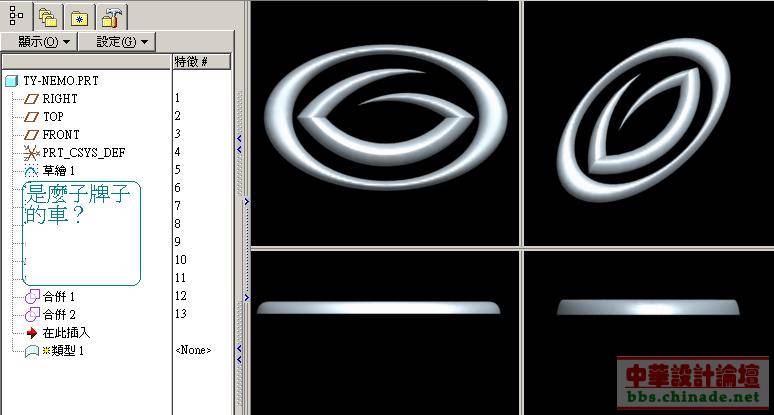Open the tab with hammer icon
The height and width of the screenshot is (415, 774).
click(112, 18)
